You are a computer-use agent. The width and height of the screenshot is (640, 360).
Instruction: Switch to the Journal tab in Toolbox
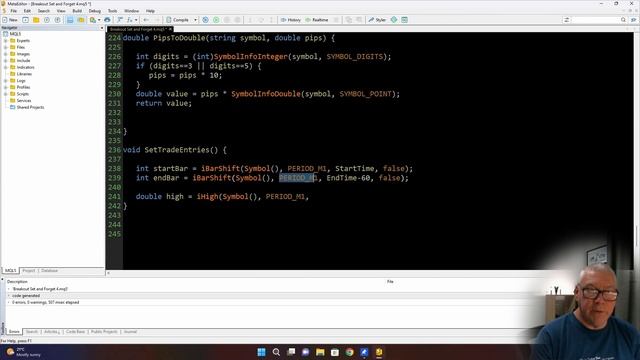130,332
